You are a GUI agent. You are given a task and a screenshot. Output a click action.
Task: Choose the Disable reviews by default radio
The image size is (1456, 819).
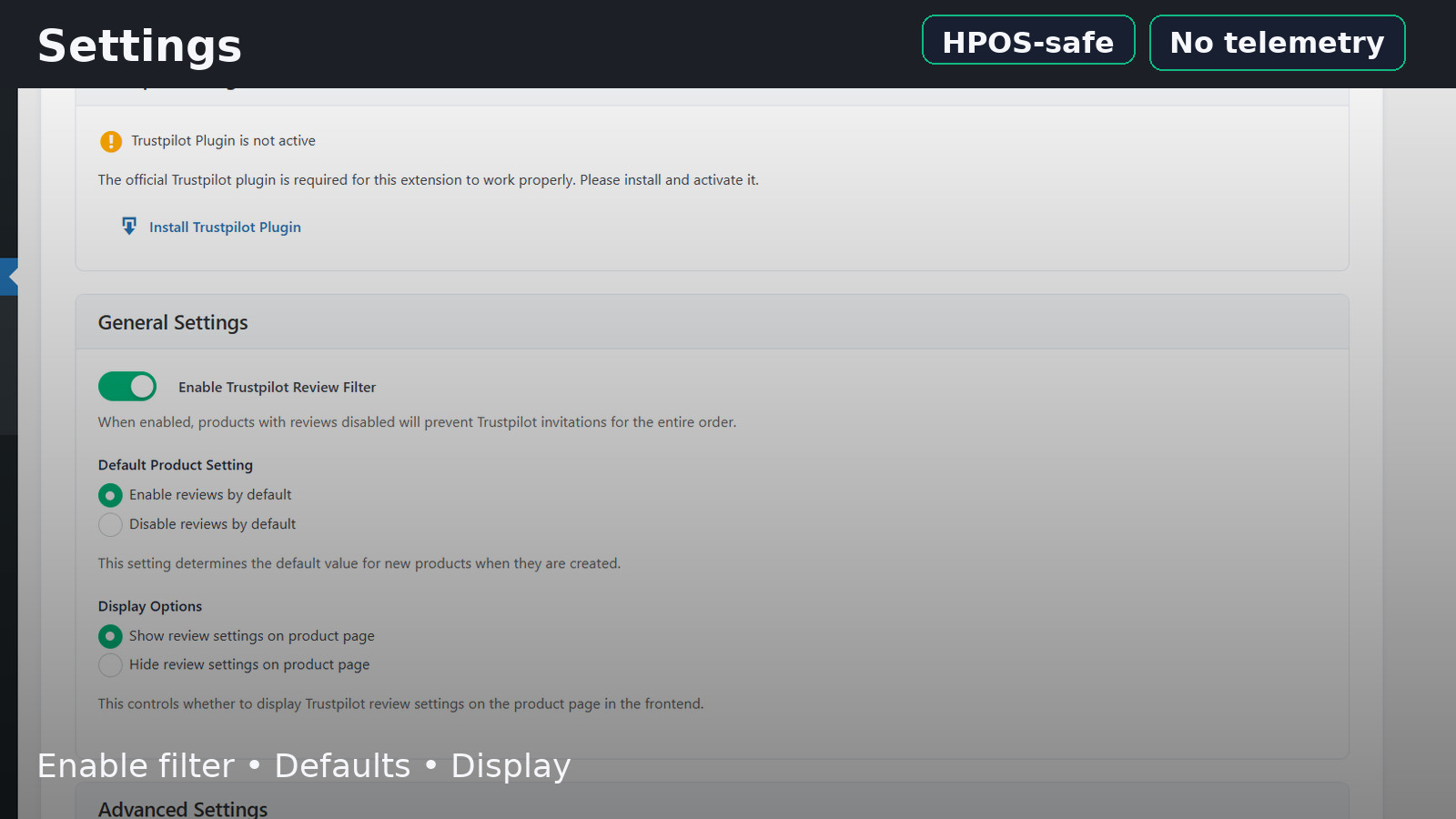pos(110,524)
